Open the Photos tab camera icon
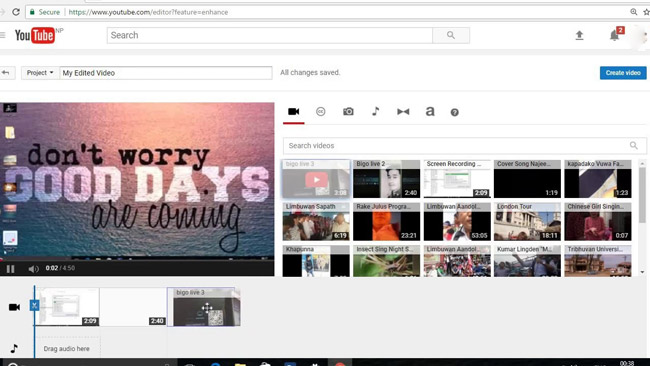650x366 pixels. pos(348,111)
